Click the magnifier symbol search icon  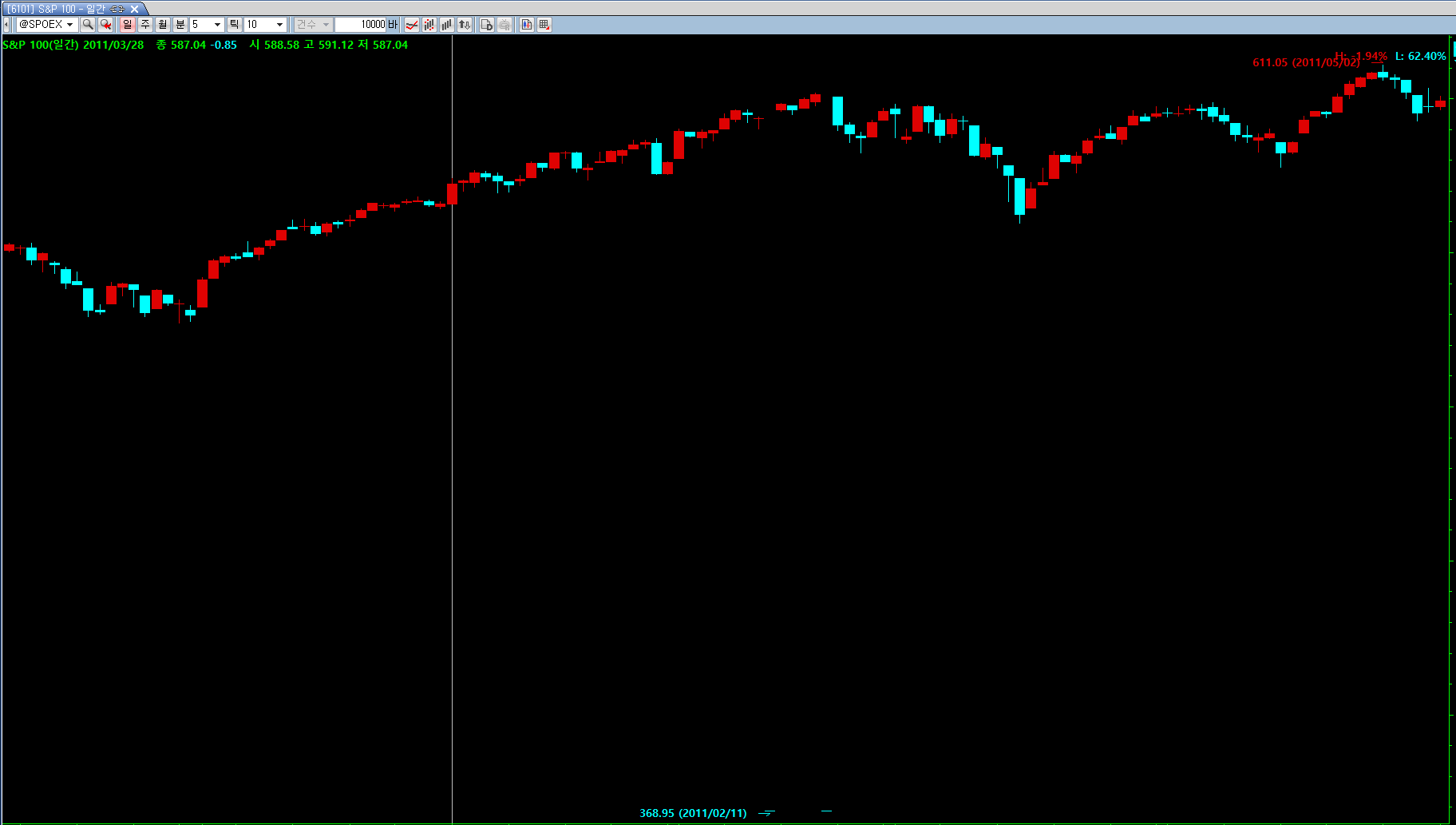coord(88,25)
